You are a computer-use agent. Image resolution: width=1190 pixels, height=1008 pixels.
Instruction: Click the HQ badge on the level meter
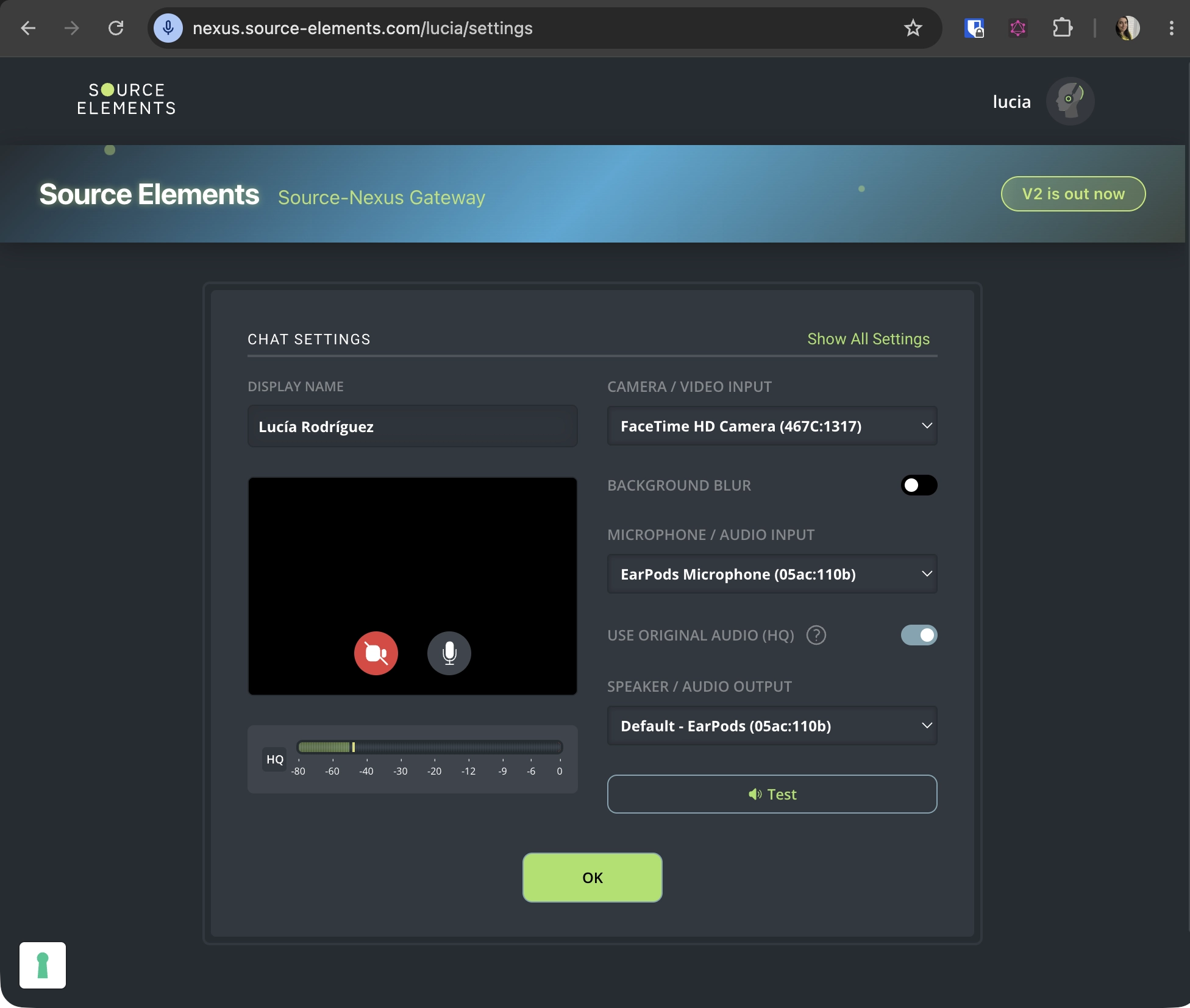[x=275, y=759]
